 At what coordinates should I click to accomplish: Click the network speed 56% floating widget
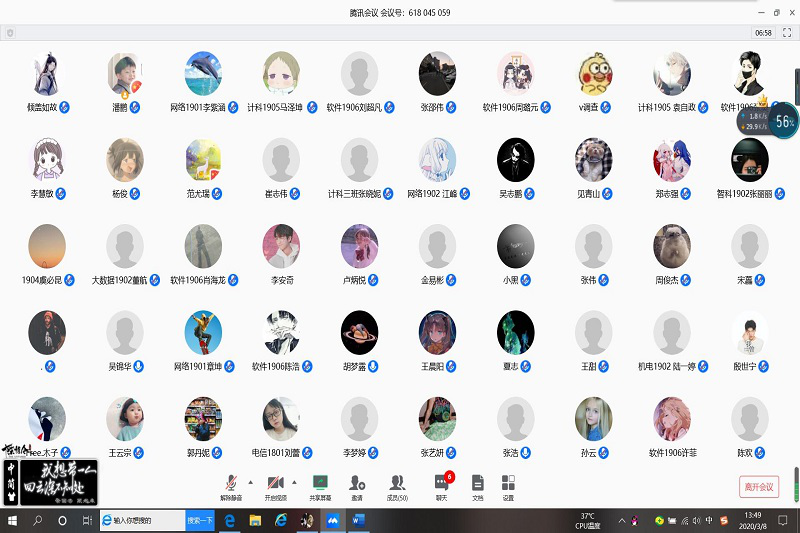(785, 121)
